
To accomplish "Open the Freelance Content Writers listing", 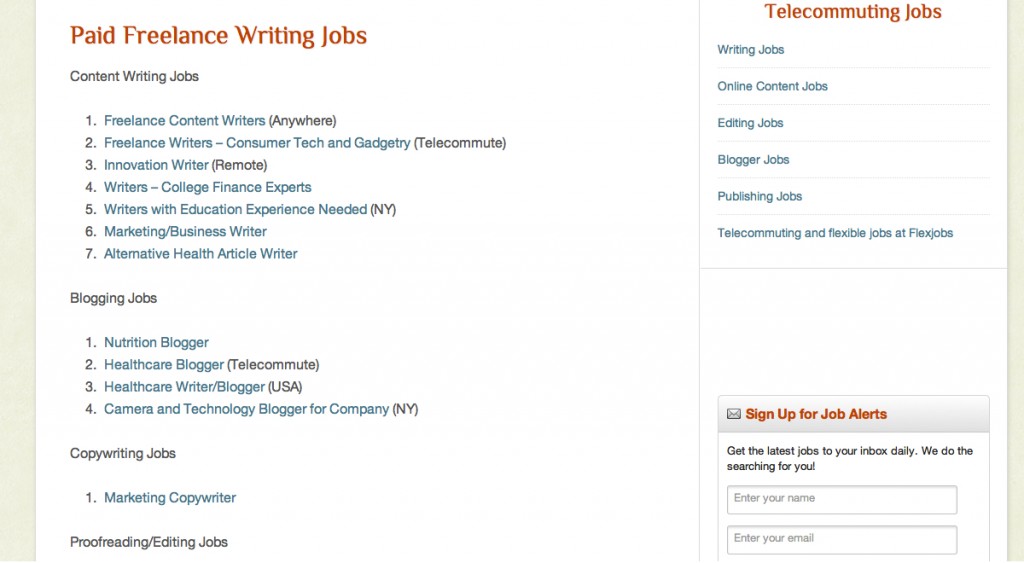I will pyautogui.click(x=184, y=121).
